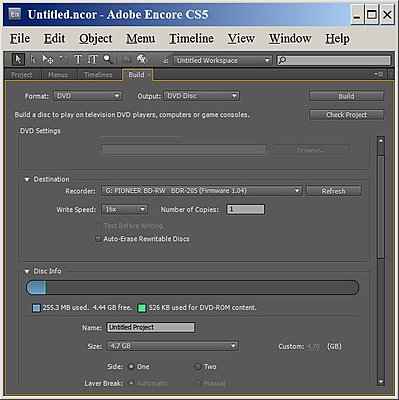Select the Zoom magnifier tool
Viewport: 399px width, 400px height.
107,59
